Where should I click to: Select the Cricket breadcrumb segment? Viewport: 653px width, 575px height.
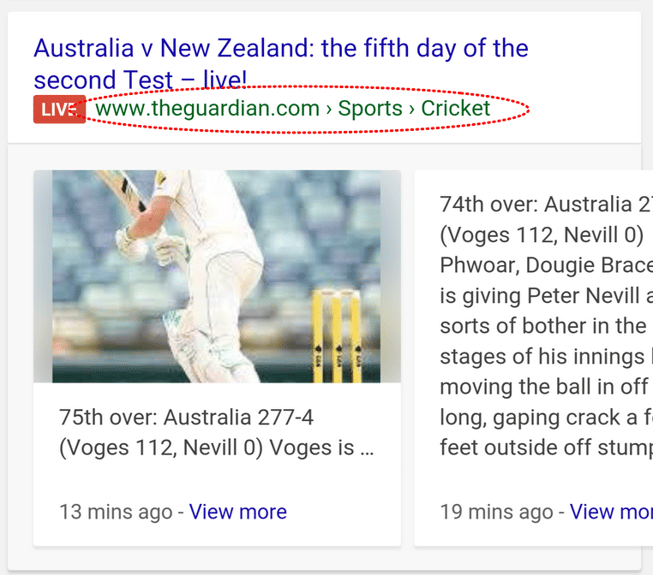pos(455,109)
